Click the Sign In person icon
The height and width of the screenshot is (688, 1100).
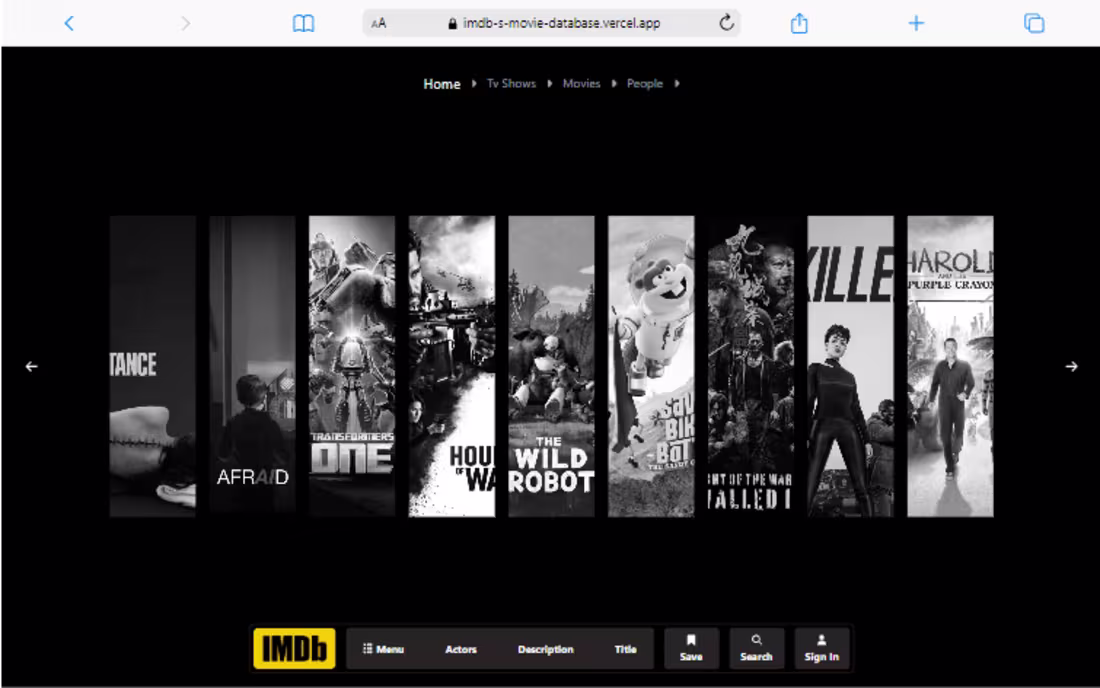[822, 642]
